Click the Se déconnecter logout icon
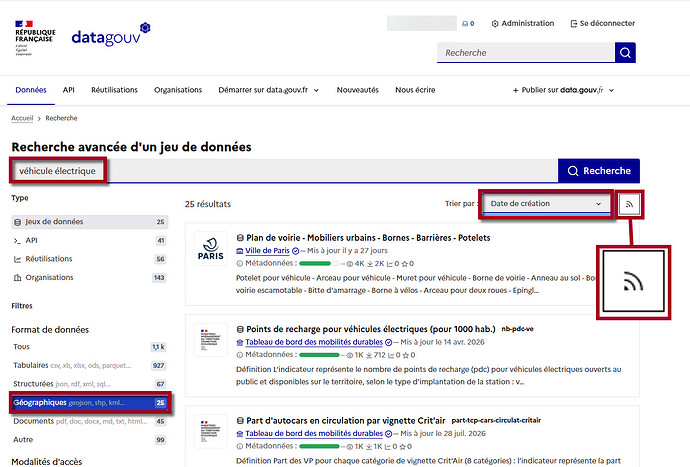The image size is (690, 467). click(x=574, y=24)
